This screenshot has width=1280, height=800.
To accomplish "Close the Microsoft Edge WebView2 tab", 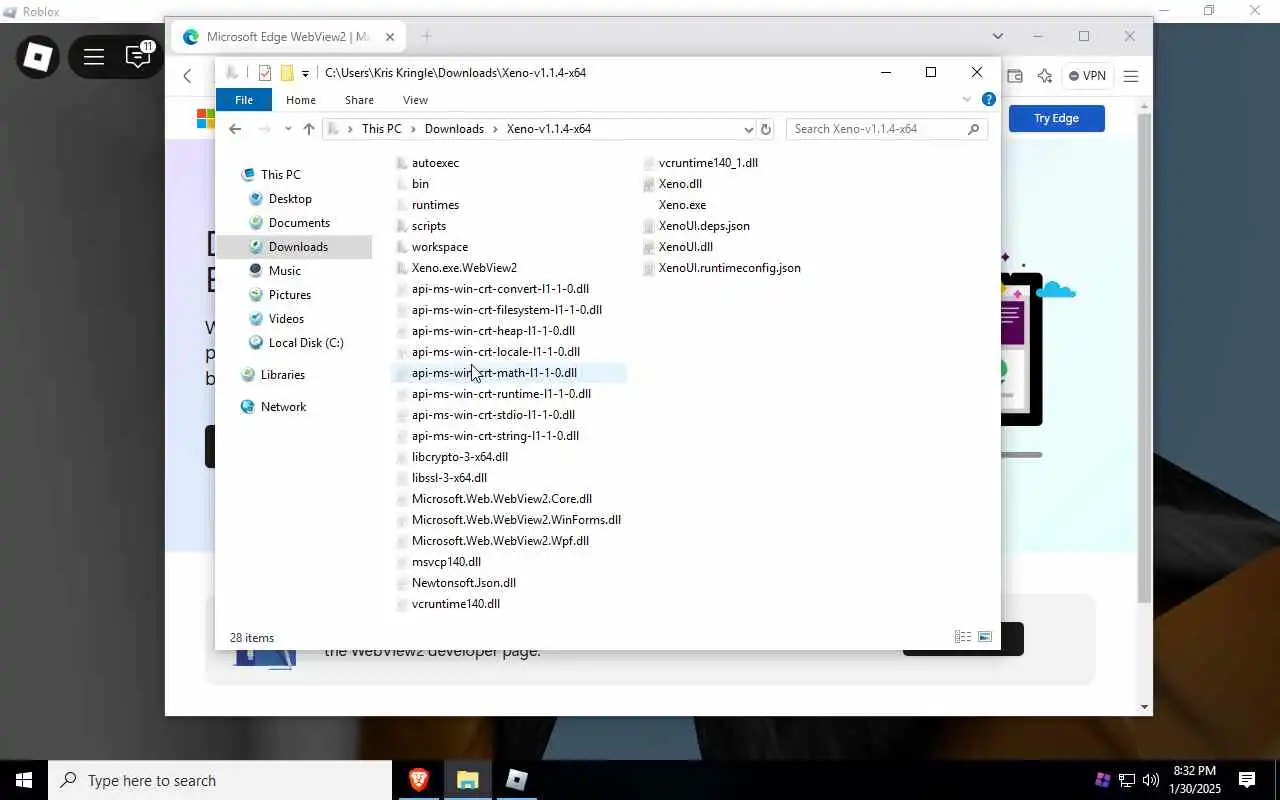I will coord(390,37).
